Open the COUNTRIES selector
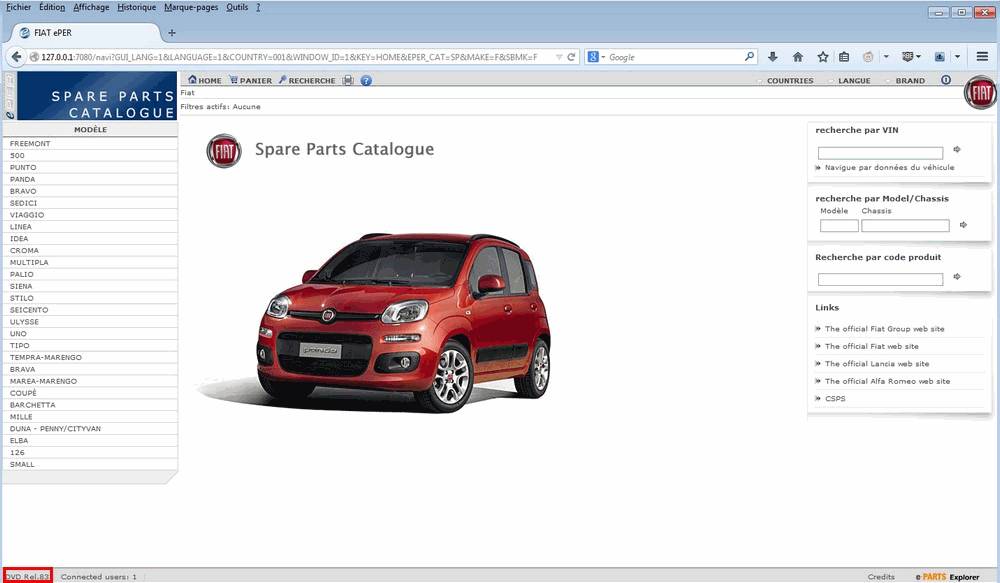This screenshot has height=583, width=1000. point(790,80)
